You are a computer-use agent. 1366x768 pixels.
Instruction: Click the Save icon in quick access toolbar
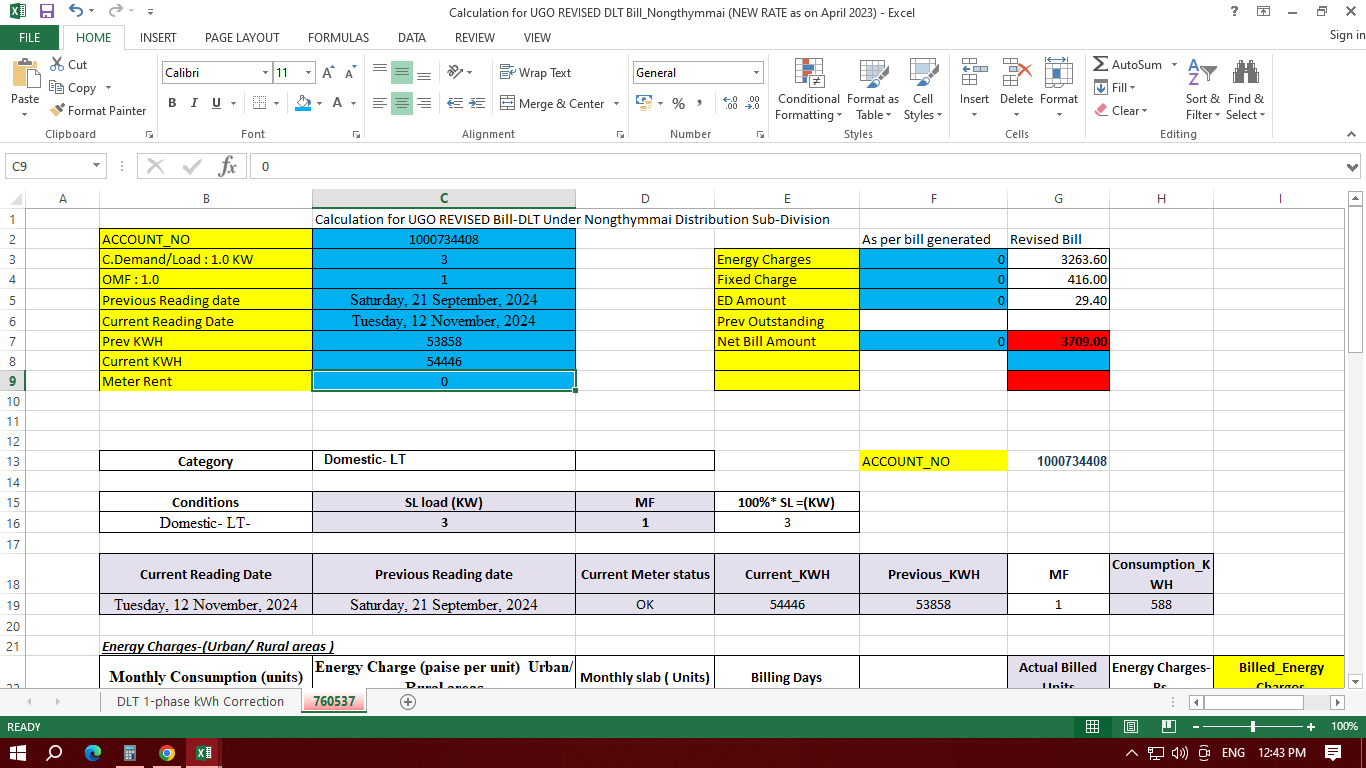[46, 12]
